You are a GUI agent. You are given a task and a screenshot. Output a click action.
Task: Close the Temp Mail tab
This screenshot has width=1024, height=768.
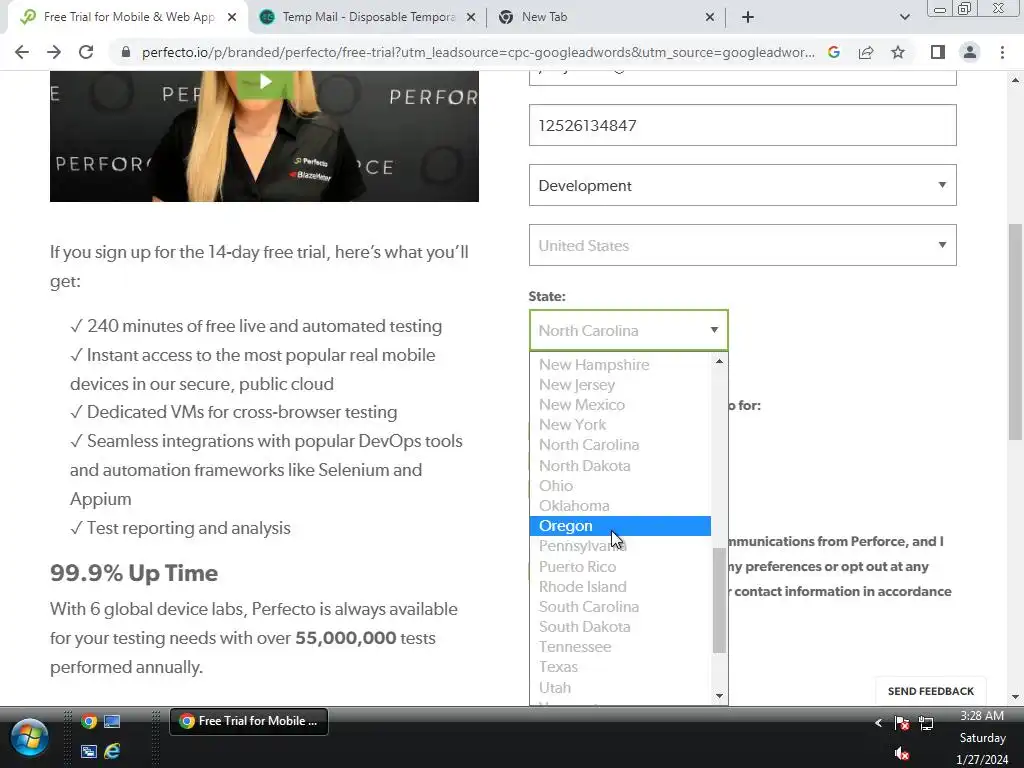pos(471,17)
